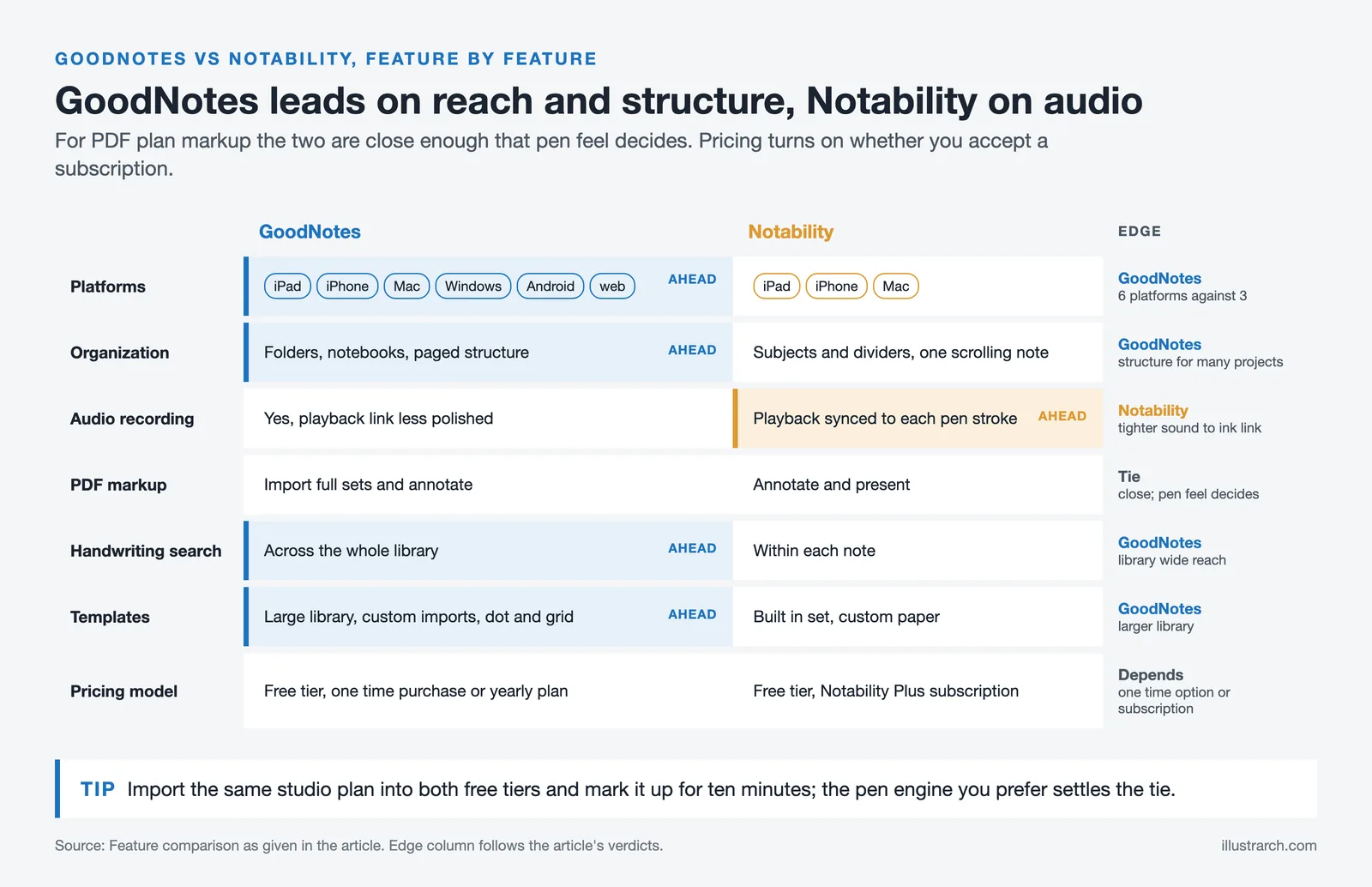Click the Handwriting search row label
This screenshot has width=1372, height=887.
pyautogui.click(x=146, y=551)
